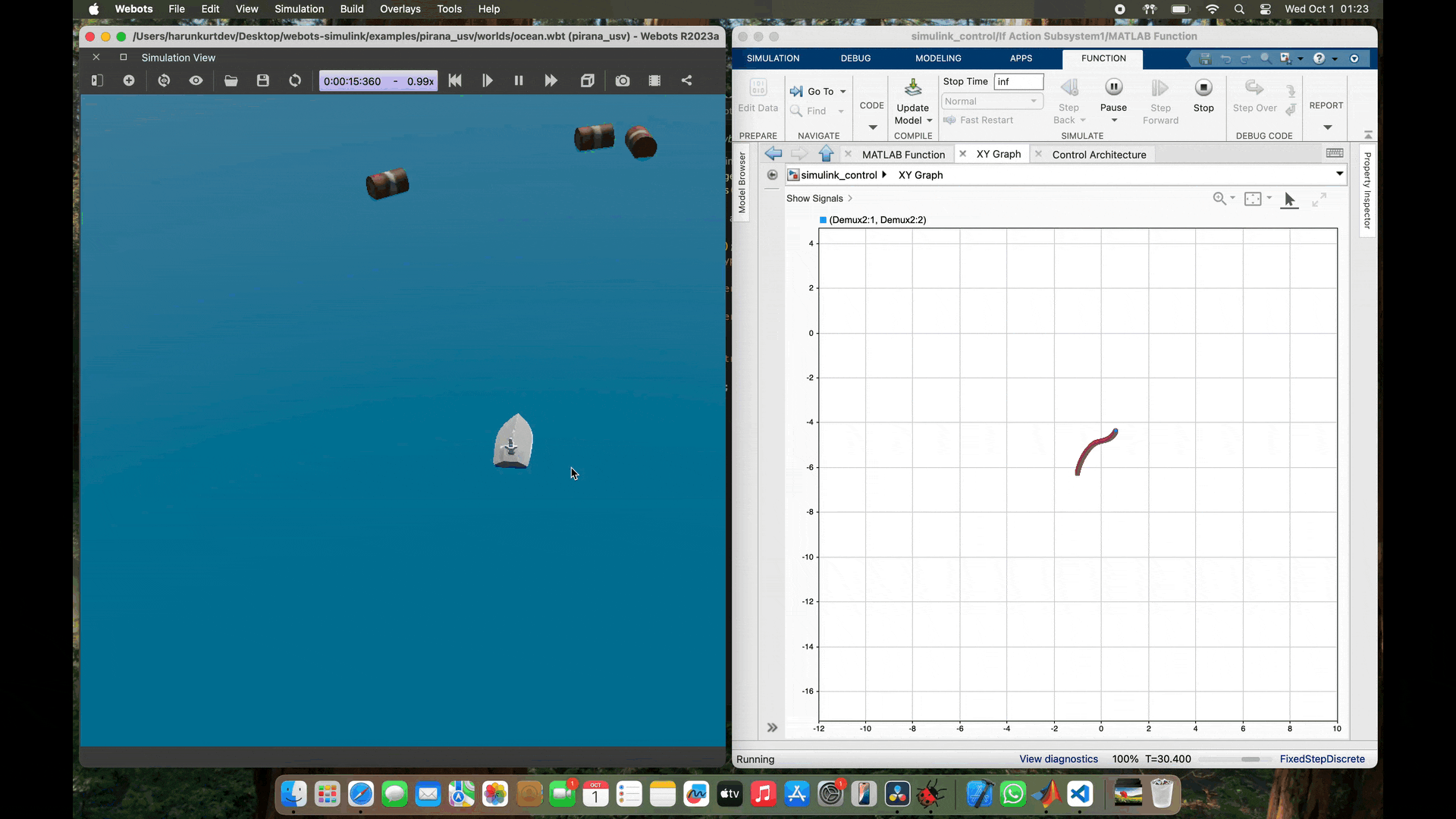Screen dimensions: 1456x819
Task: Select the pointer cursor tool in graph toolbar
Action: point(1289,199)
